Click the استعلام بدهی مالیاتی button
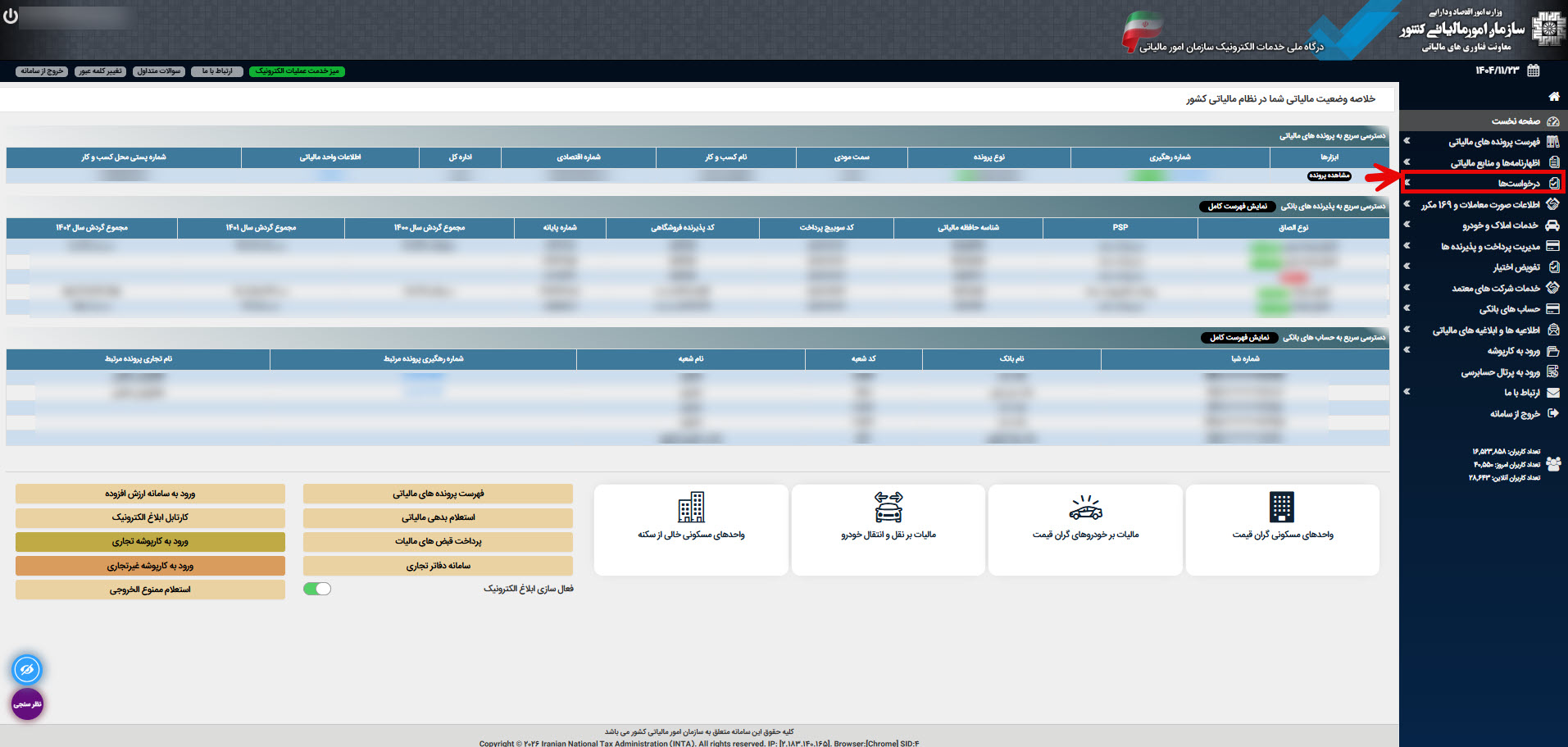Viewport: 1568px width, 747px height. pyautogui.click(x=438, y=517)
